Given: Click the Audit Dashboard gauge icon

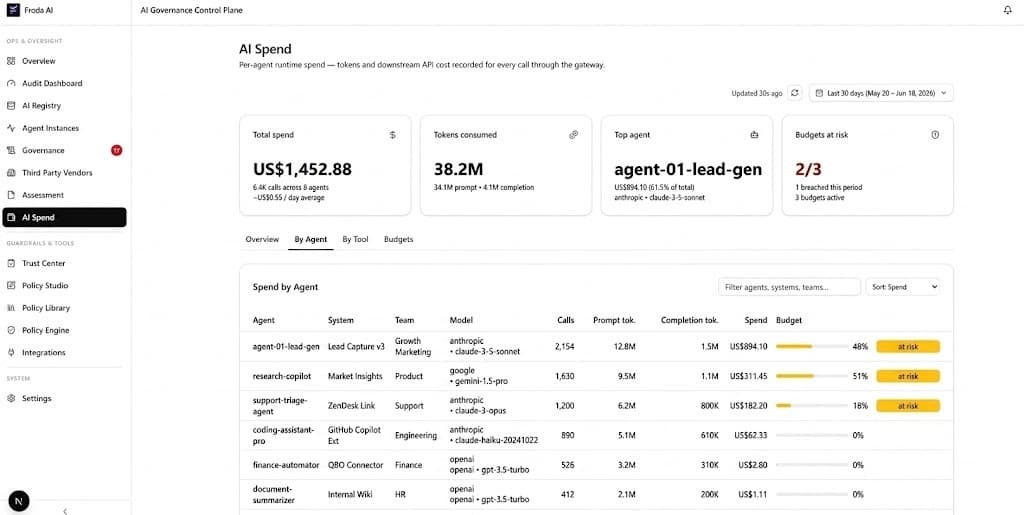Looking at the screenshot, I should pos(10,84).
